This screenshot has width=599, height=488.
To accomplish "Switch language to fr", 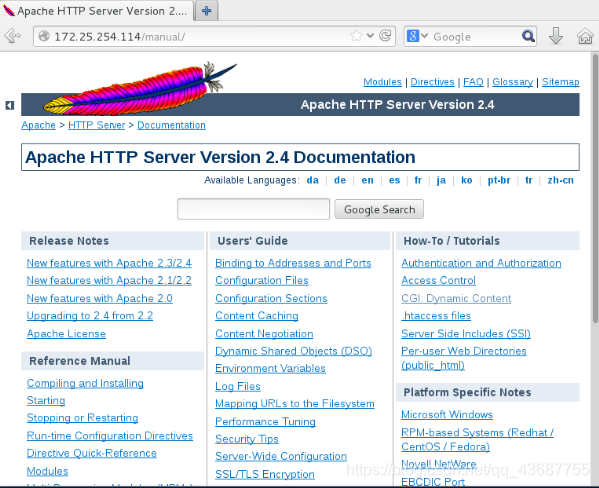I will coord(418,180).
